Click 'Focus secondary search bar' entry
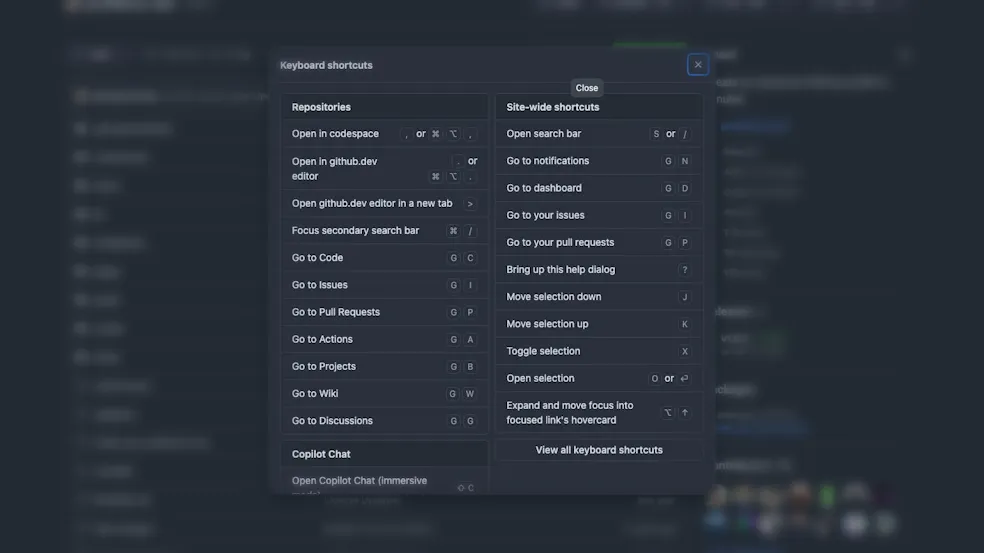This screenshot has height=553, width=984. (x=385, y=230)
